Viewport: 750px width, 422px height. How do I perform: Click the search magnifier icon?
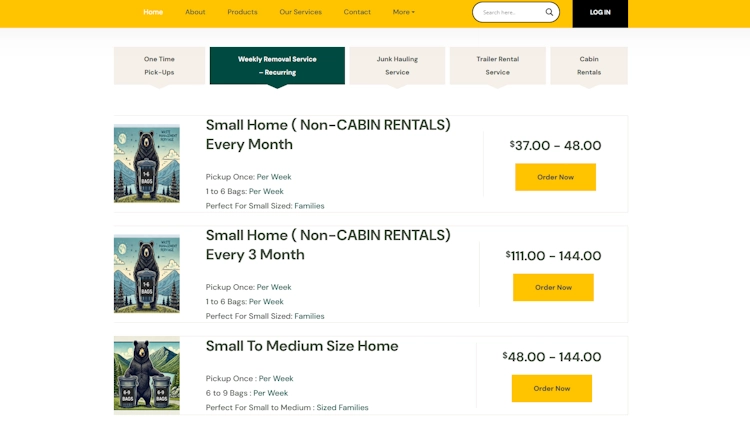pos(549,12)
